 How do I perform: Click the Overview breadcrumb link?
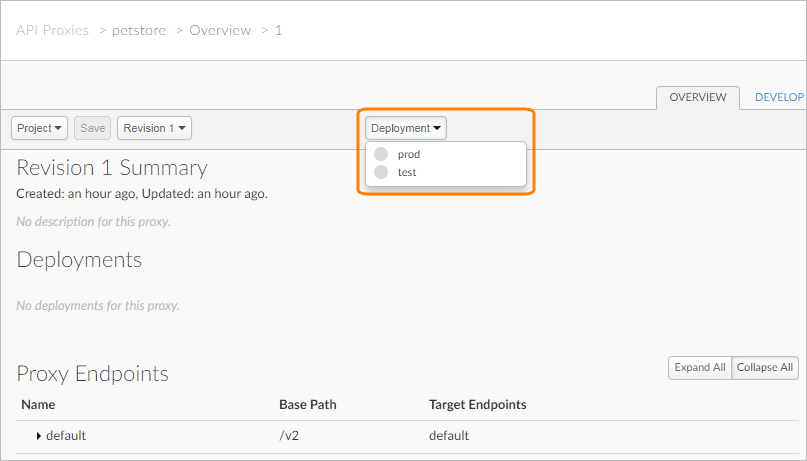(x=220, y=30)
